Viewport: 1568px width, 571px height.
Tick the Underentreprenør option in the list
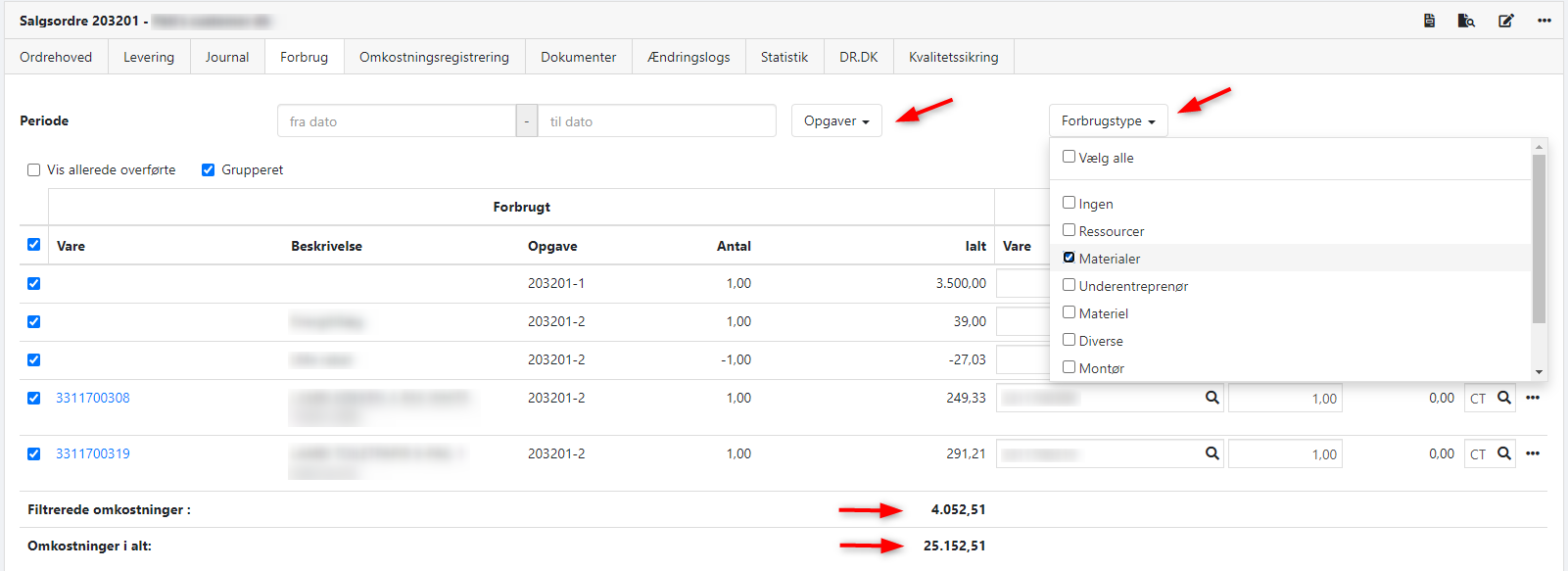[1069, 285]
